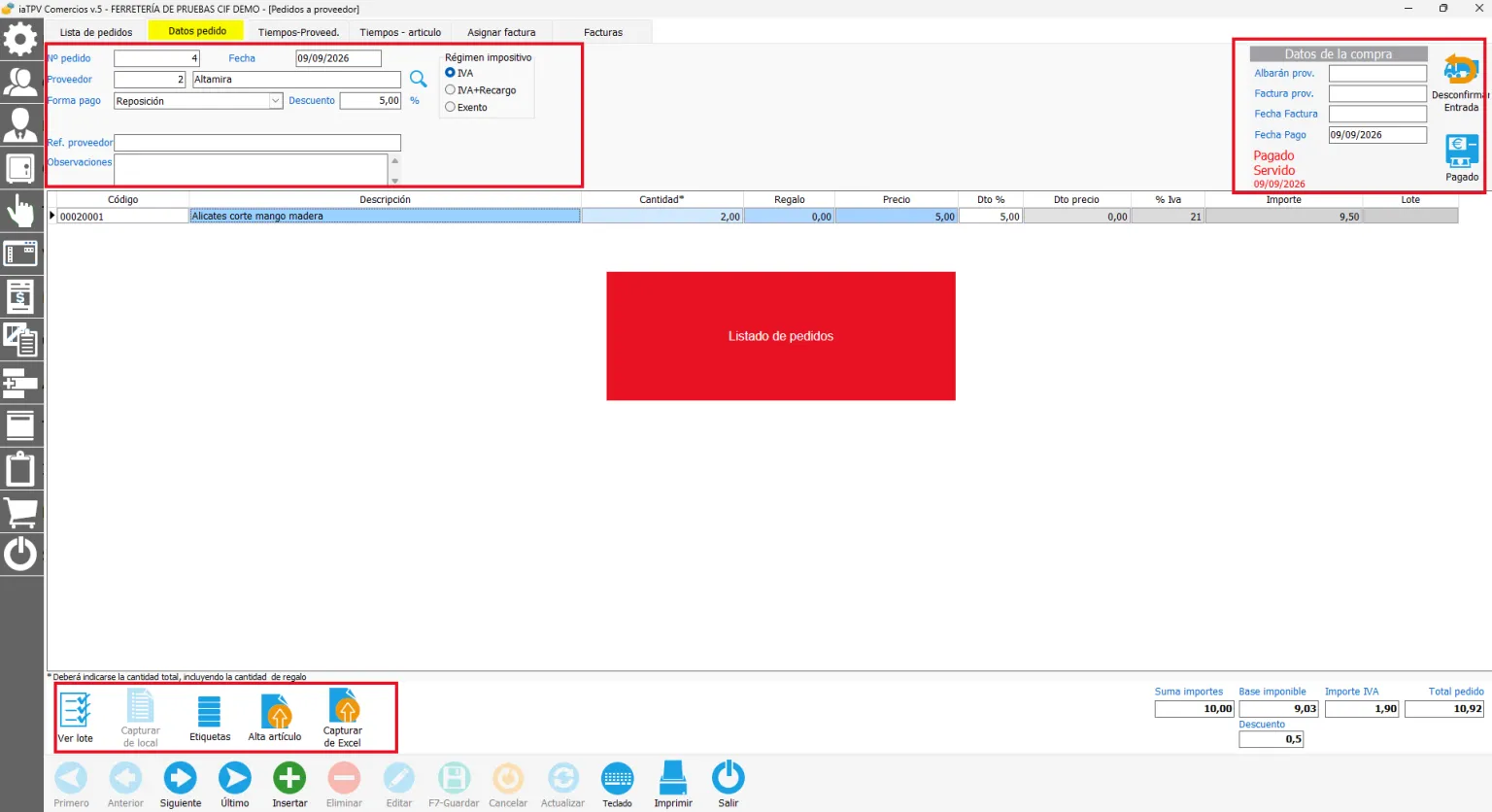Image resolution: width=1492 pixels, height=812 pixels.
Task: Select the Datos pedido tab
Action: click(x=197, y=31)
